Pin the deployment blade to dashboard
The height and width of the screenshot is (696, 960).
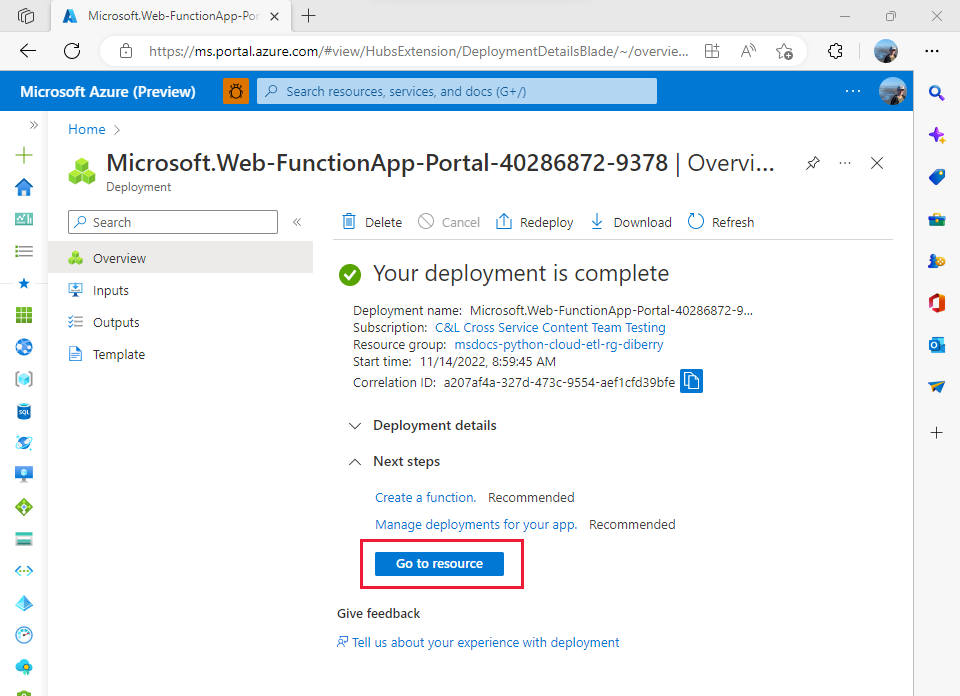812,163
